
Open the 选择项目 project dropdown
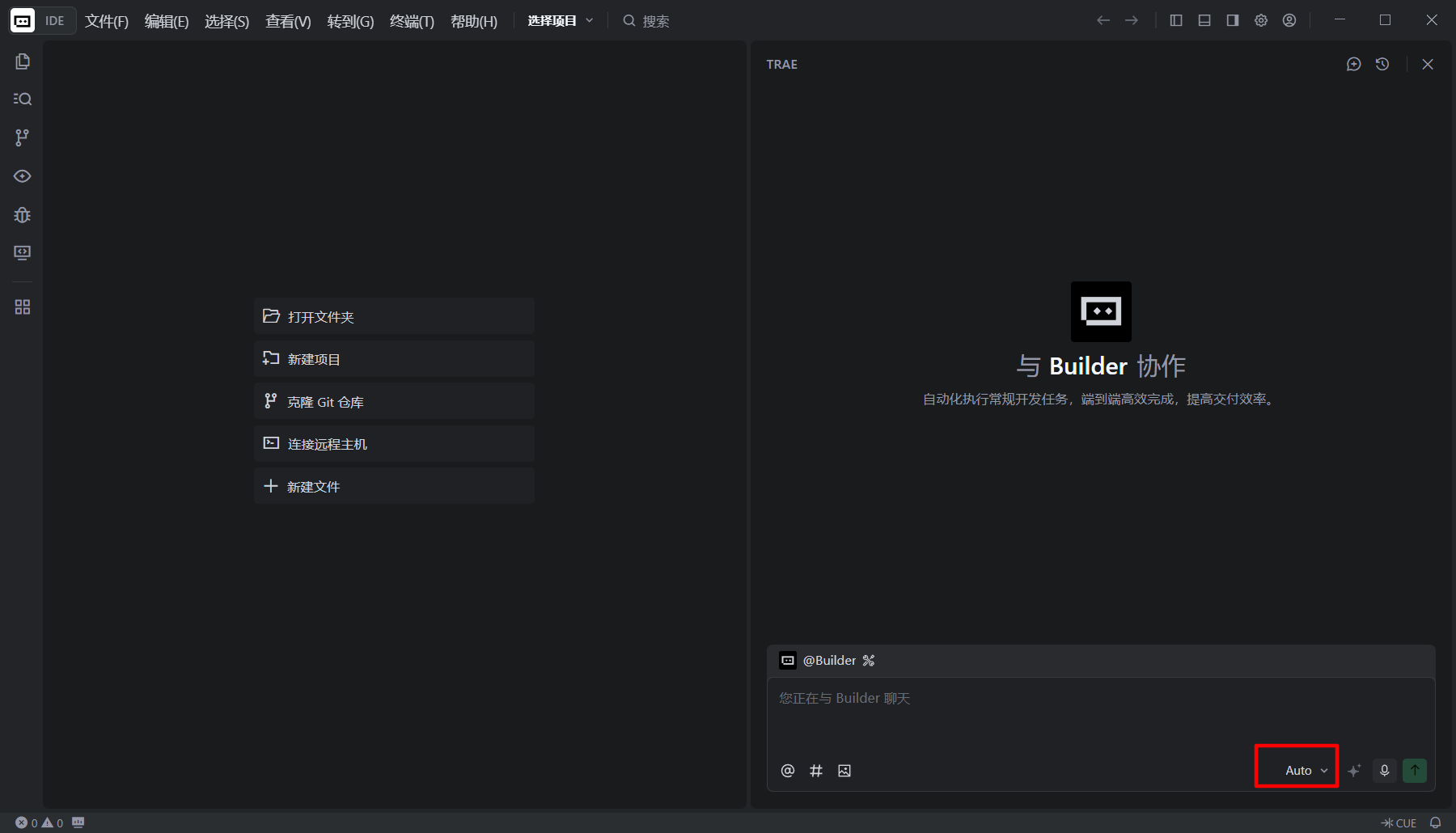tap(561, 21)
